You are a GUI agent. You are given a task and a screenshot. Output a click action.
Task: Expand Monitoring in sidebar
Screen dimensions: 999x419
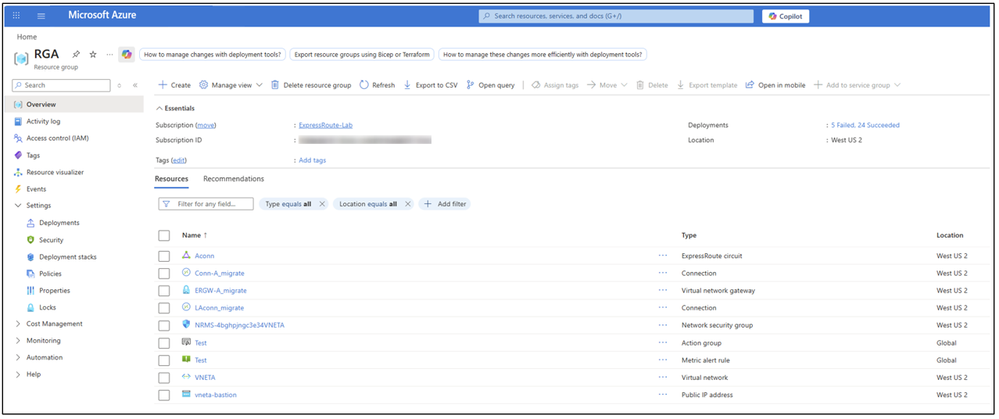[17, 341]
